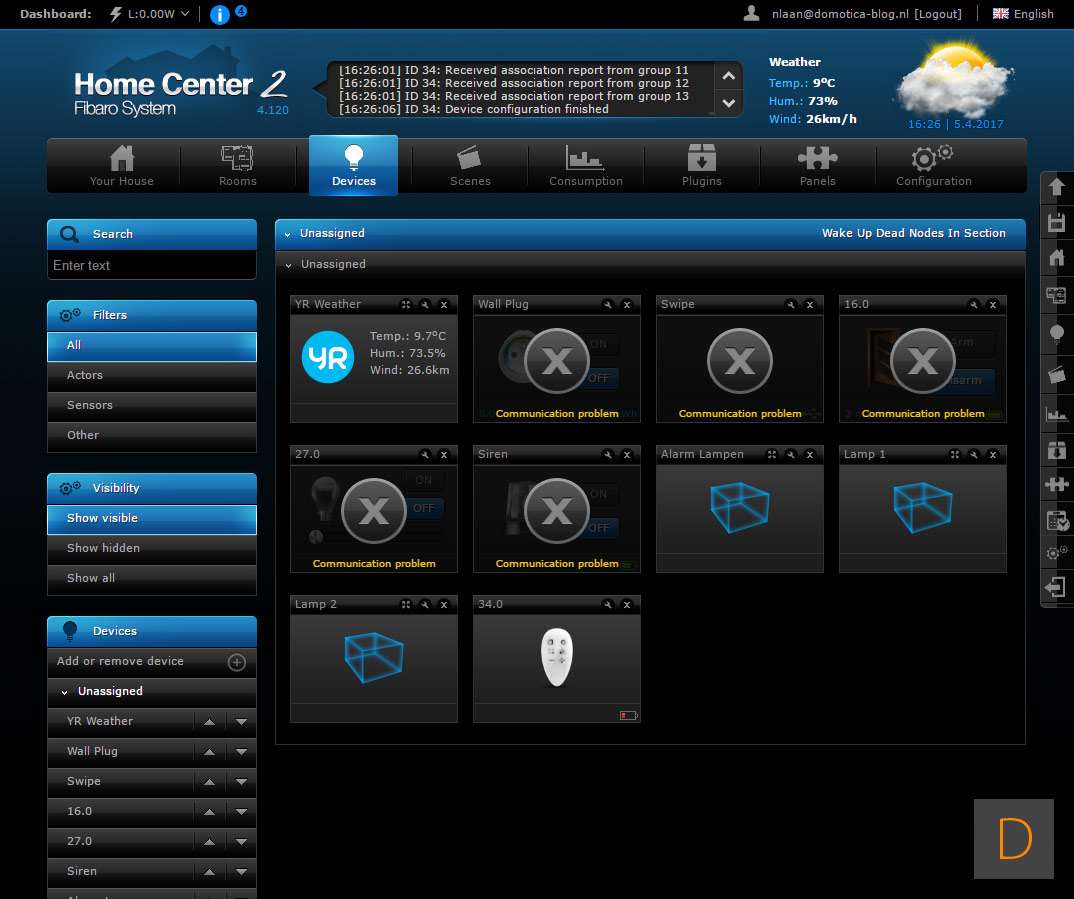Screen dimensions: 1074x899
Task: Click the side toolbar puzzle piece icon
Action: pyautogui.click(x=1056, y=484)
